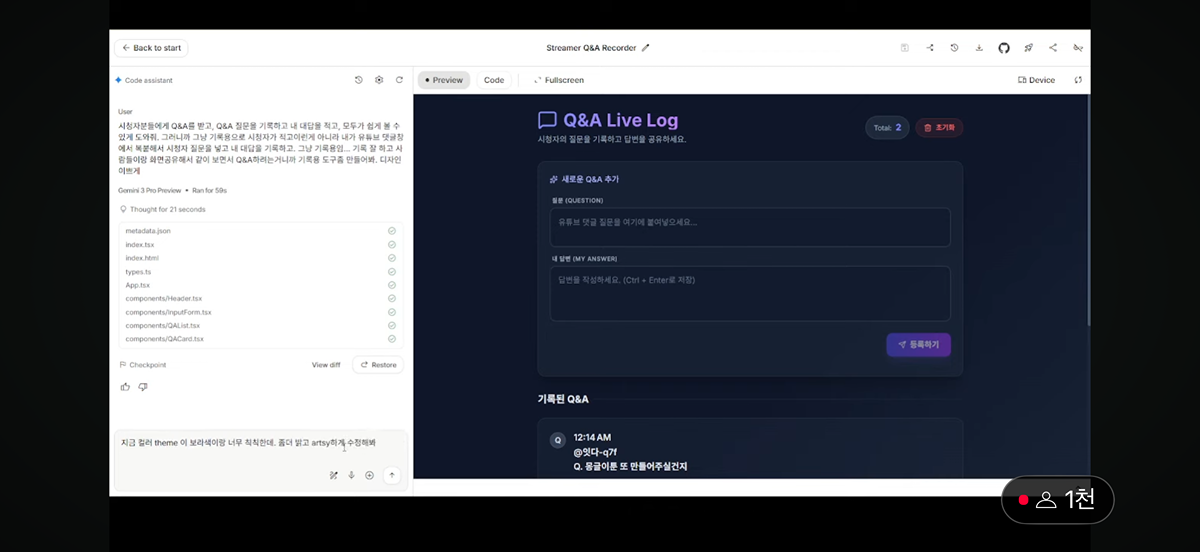
Task: Open the GitHub icon in top toolbar
Action: coord(1004,48)
